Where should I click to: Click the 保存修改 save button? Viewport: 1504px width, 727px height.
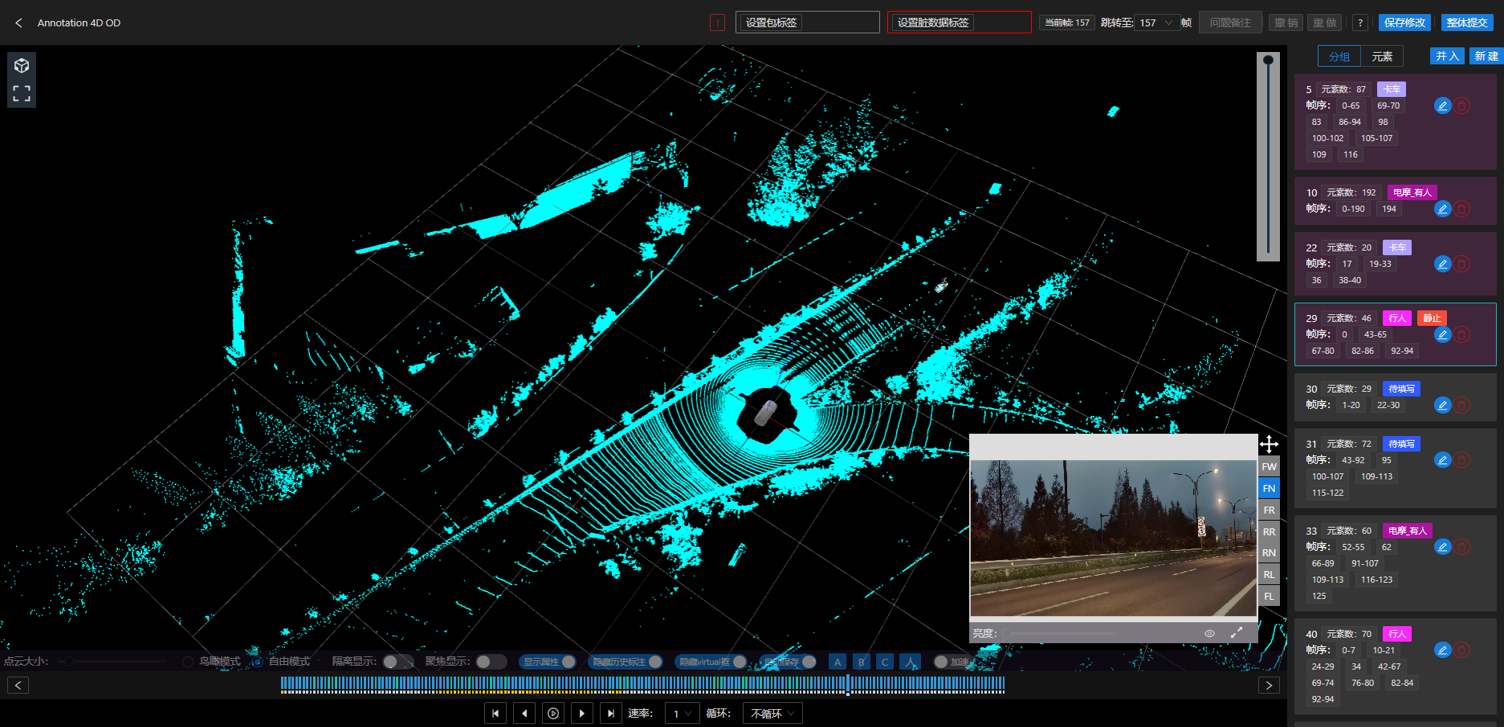click(x=1404, y=22)
